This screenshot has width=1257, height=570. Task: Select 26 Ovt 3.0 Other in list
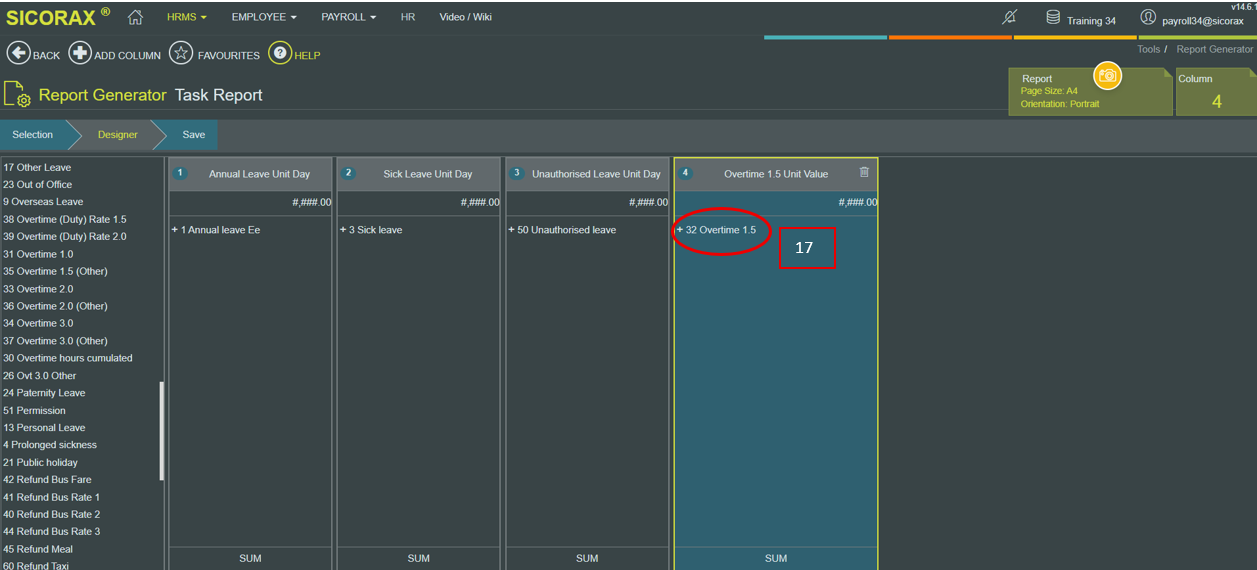point(40,376)
